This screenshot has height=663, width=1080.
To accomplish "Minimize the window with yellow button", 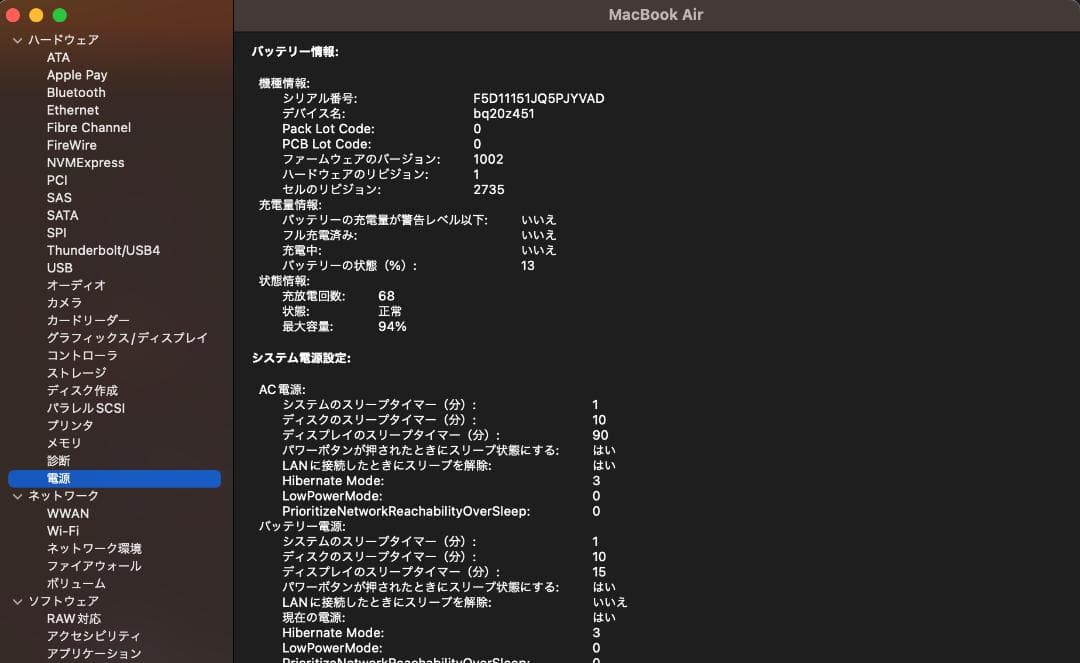I will coord(37,15).
